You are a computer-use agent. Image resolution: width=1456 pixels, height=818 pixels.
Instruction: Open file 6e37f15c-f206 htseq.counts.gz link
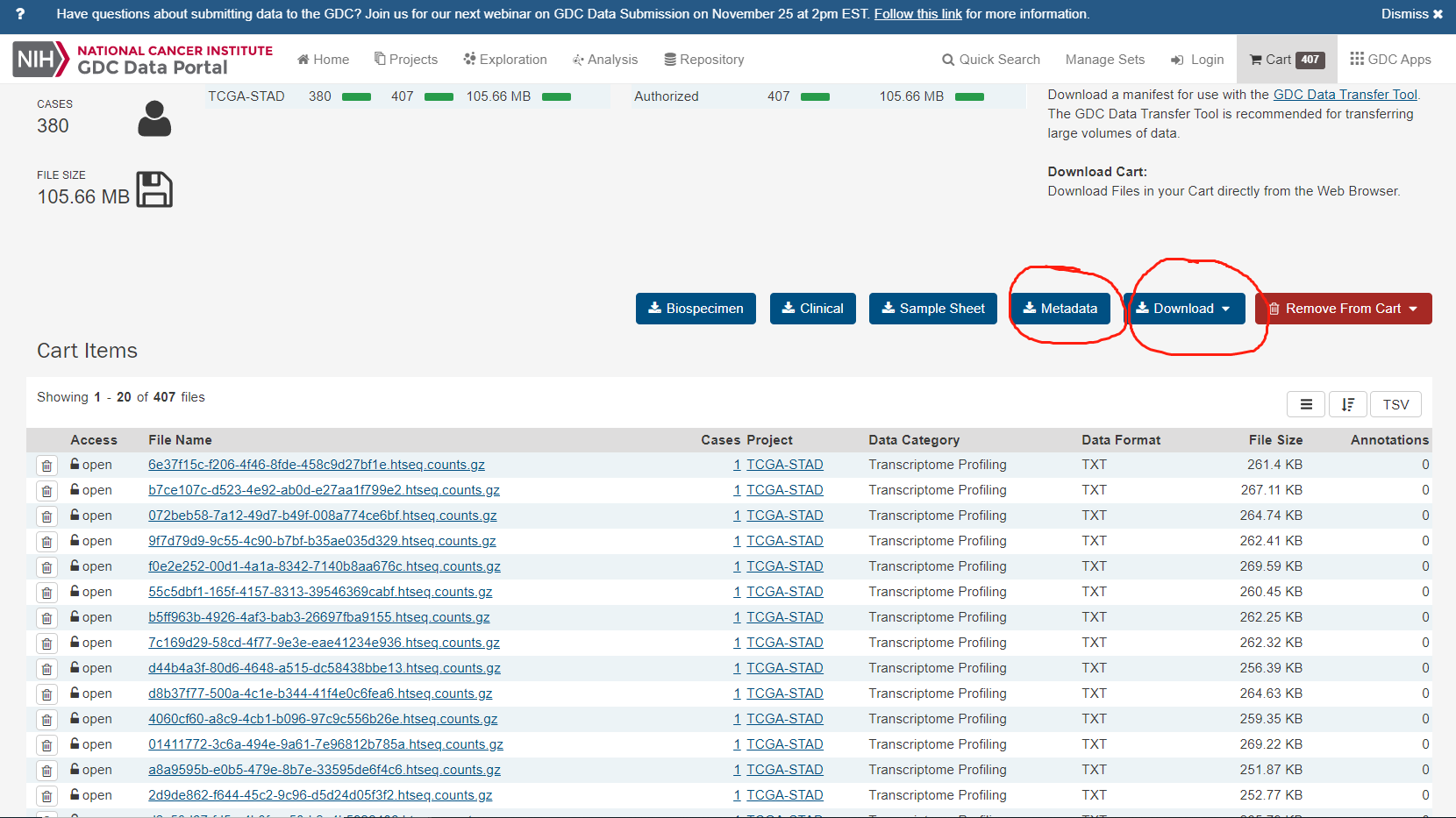[x=317, y=465]
